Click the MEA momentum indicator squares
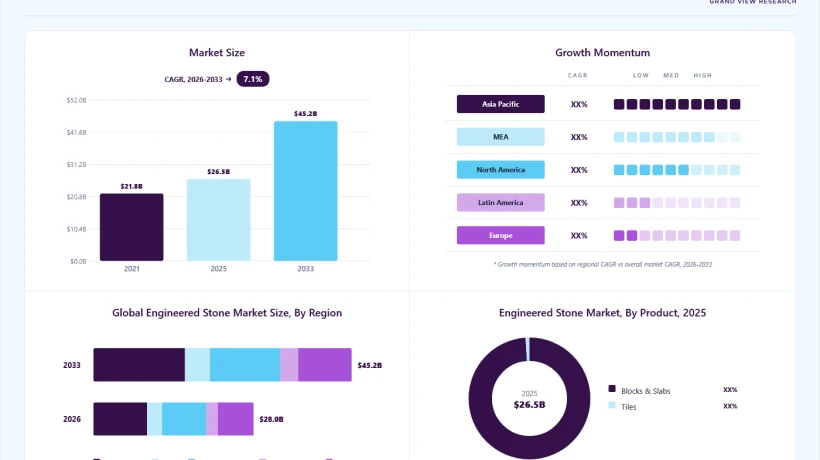The height and width of the screenshot is (460, 820). pyautogui.click(x=677, y=137)
